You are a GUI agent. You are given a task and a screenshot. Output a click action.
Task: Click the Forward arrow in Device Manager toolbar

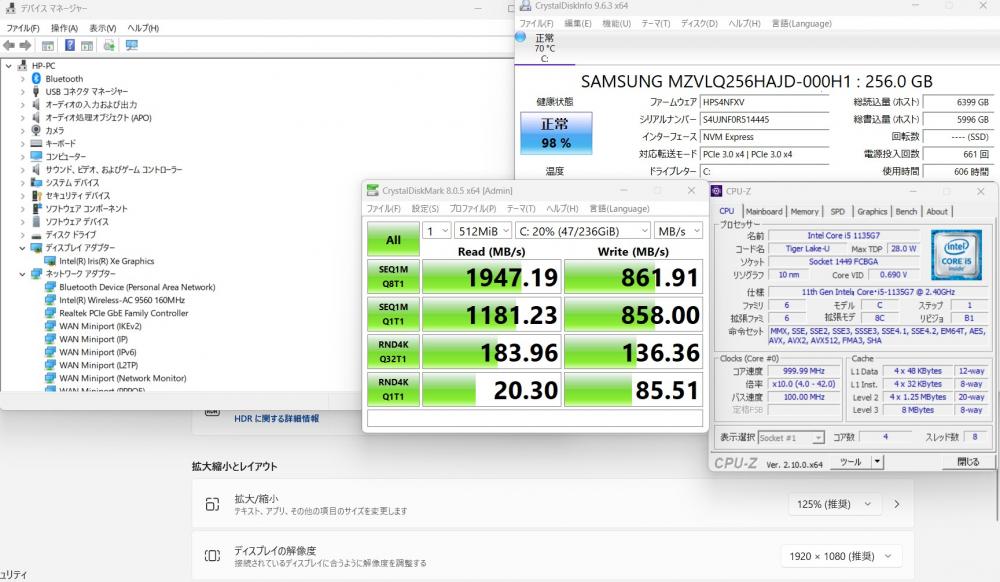pyautogui.click(x=26, y=45)
